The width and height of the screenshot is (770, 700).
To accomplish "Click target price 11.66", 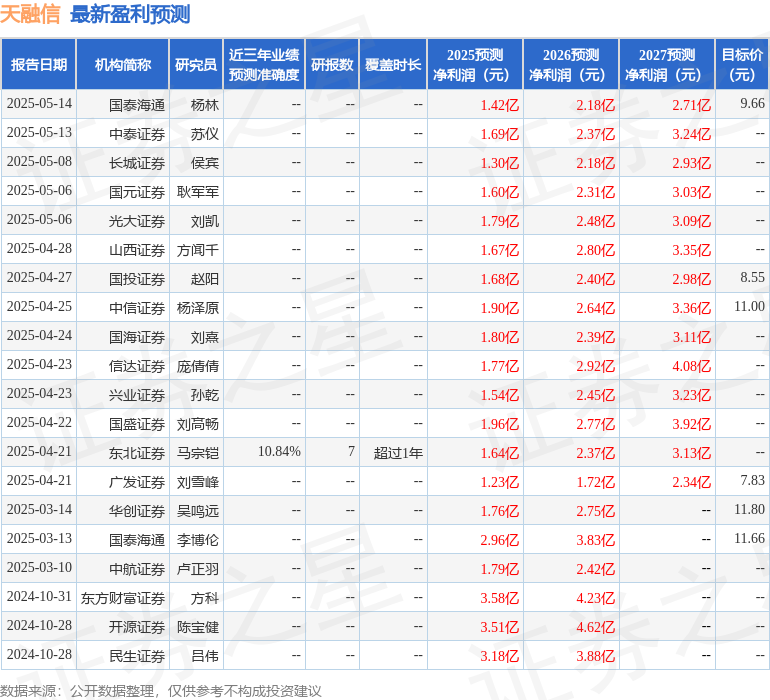I will [x=749, y=538].
